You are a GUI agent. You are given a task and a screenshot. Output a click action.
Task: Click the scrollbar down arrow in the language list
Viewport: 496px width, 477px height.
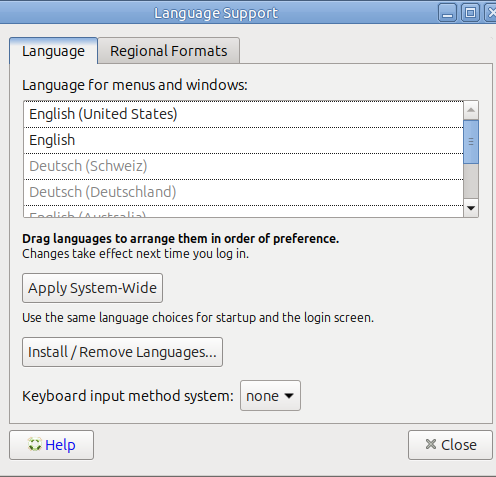[471, 208]
